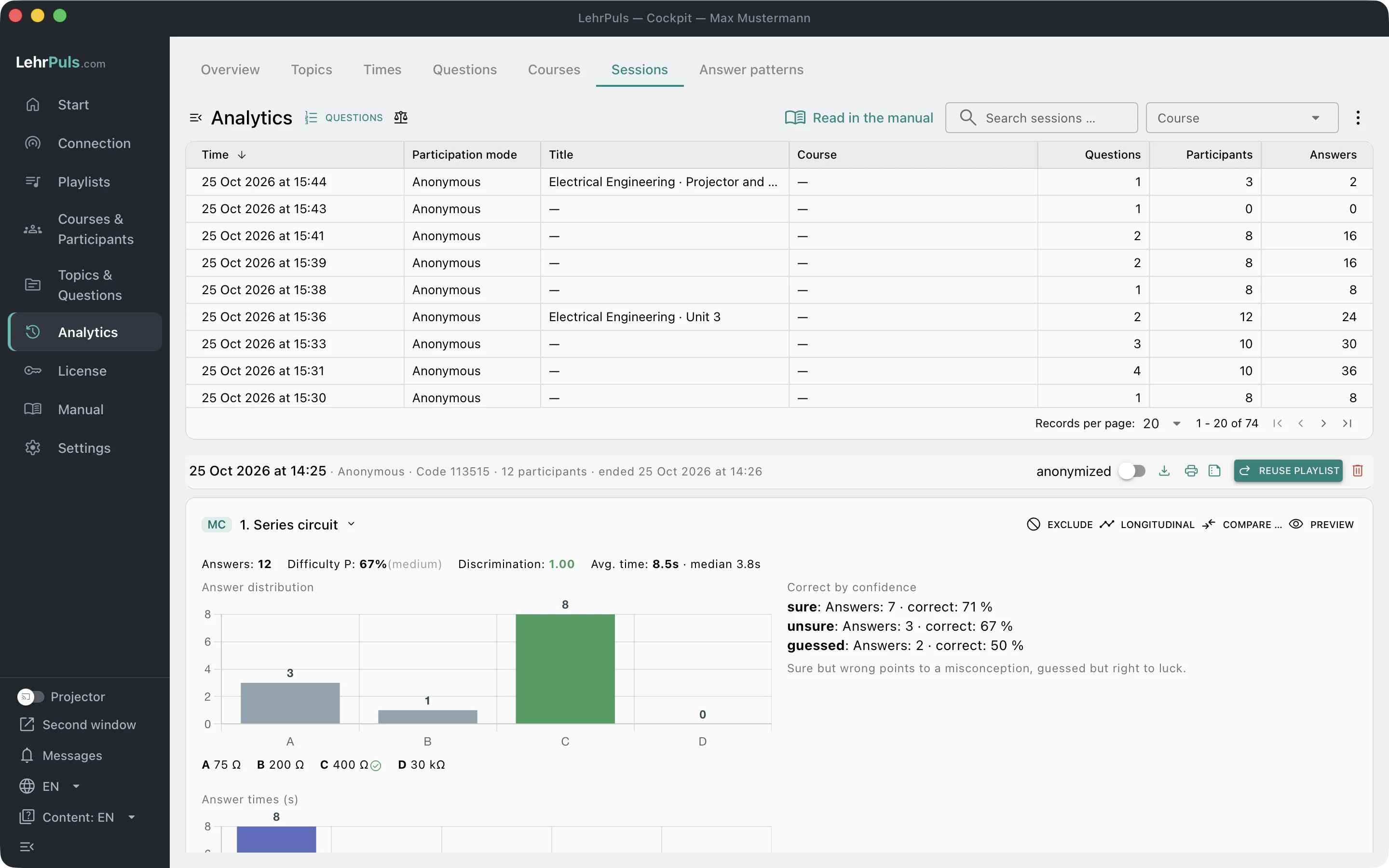Switch to the Overview tab
Image resolution: width=1389 pixels, height=868 pixels.
[x=230, y=69]
